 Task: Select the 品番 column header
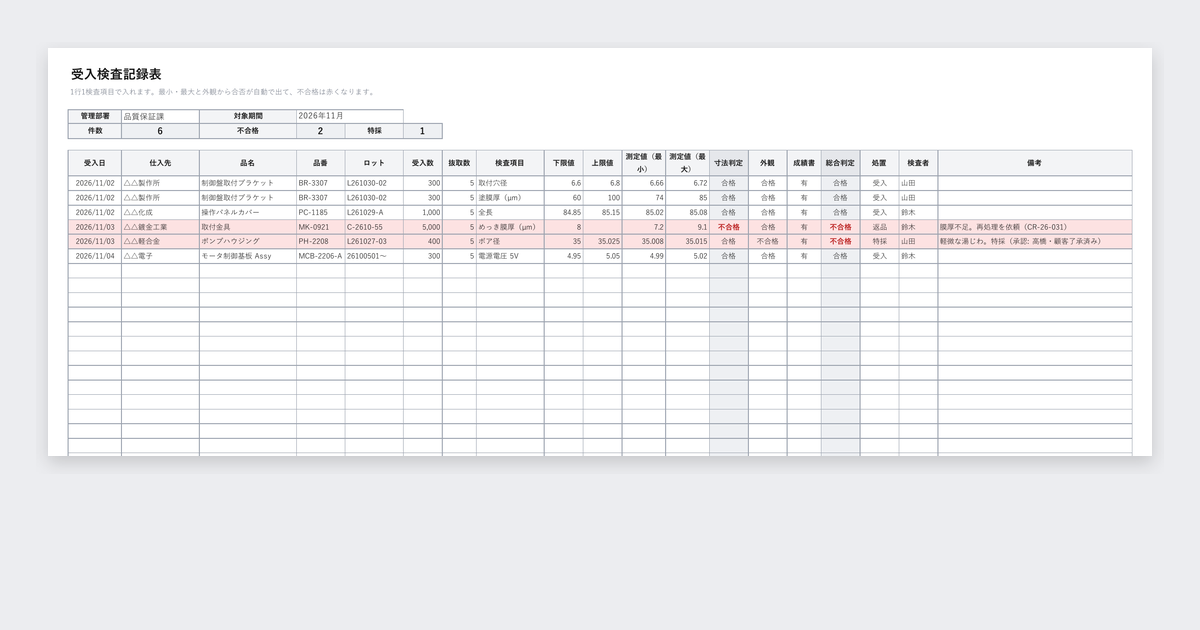click(x=321, y=163)
